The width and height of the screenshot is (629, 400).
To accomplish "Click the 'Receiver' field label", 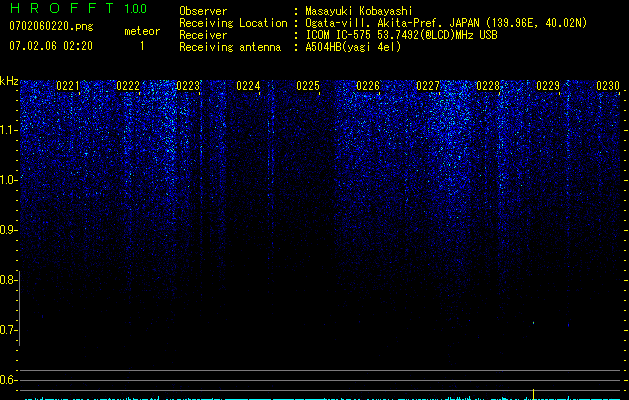I will (x=203, y=35).
